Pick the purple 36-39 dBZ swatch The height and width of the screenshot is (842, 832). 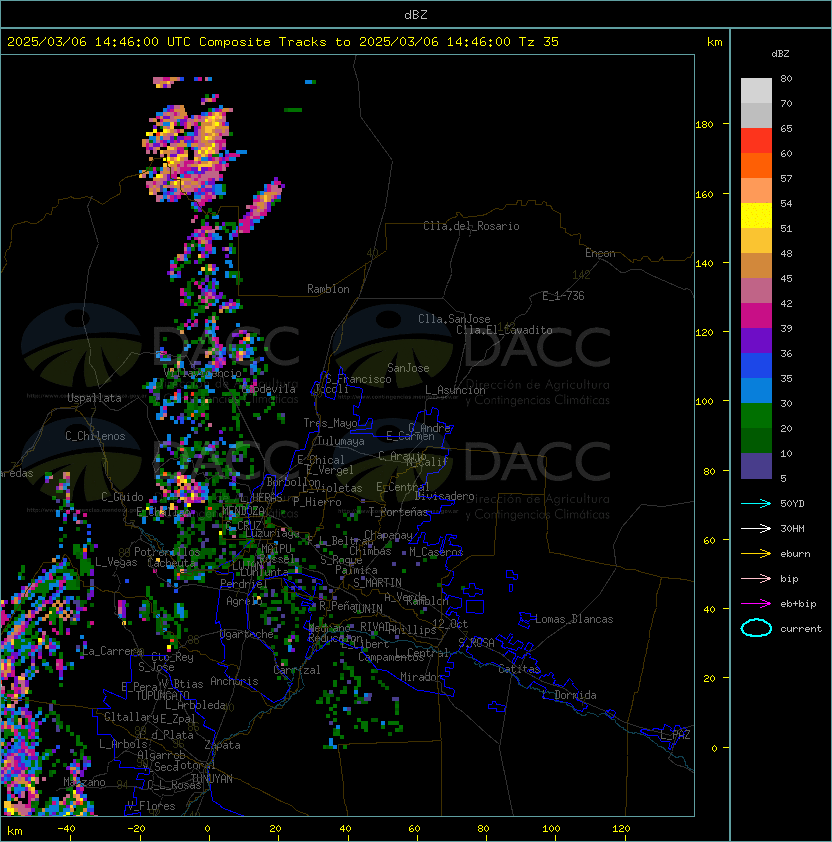click(x=756, y=340)
